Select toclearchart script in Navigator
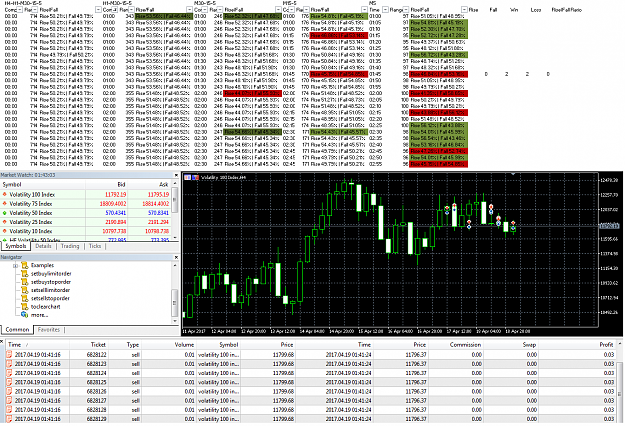Screen dimensions: 625x426 (45, 307)
